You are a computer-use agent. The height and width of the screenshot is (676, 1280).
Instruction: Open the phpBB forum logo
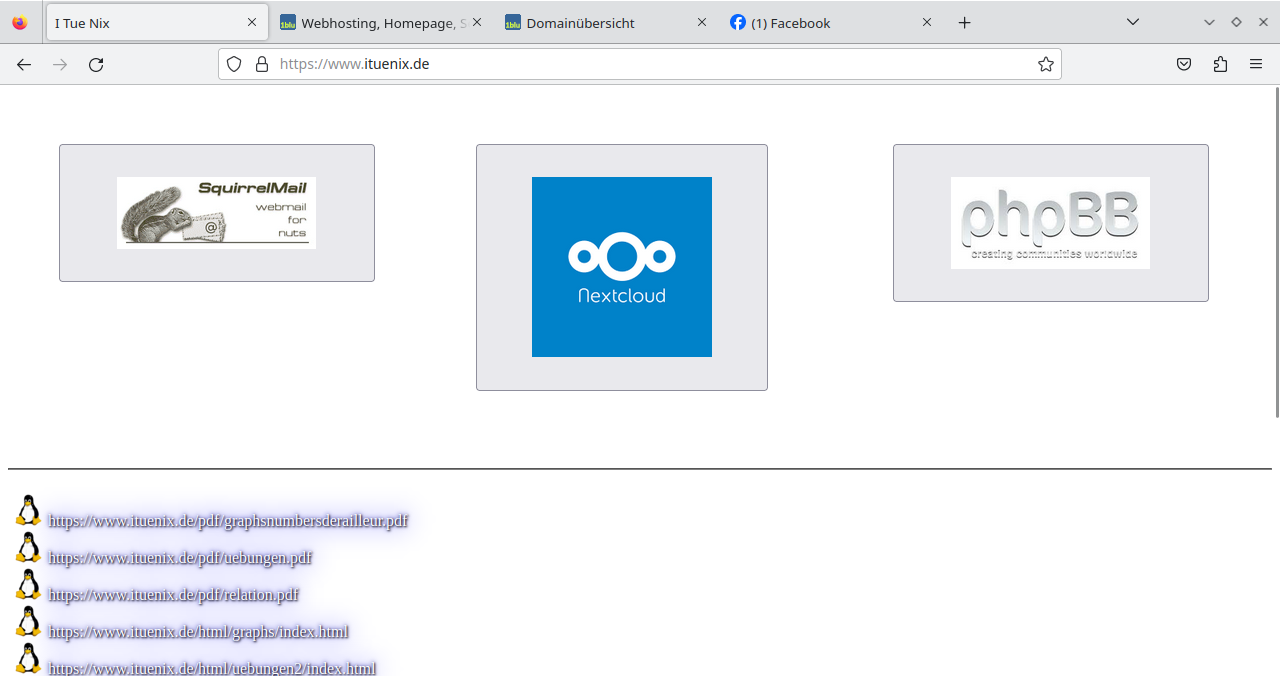1050,223
